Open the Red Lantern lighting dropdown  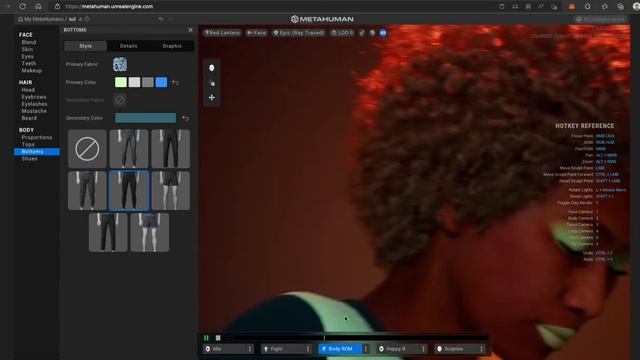pos(222,33)
